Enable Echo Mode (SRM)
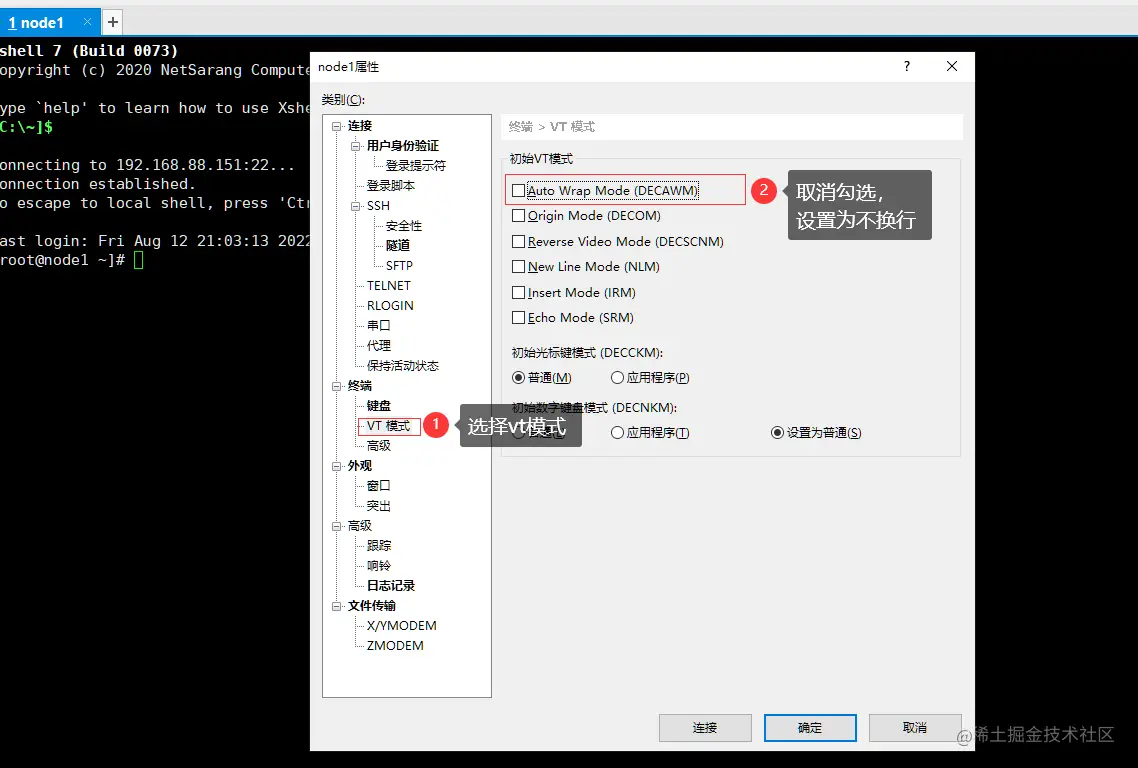1138x768 pixels. tap(518, 317)
